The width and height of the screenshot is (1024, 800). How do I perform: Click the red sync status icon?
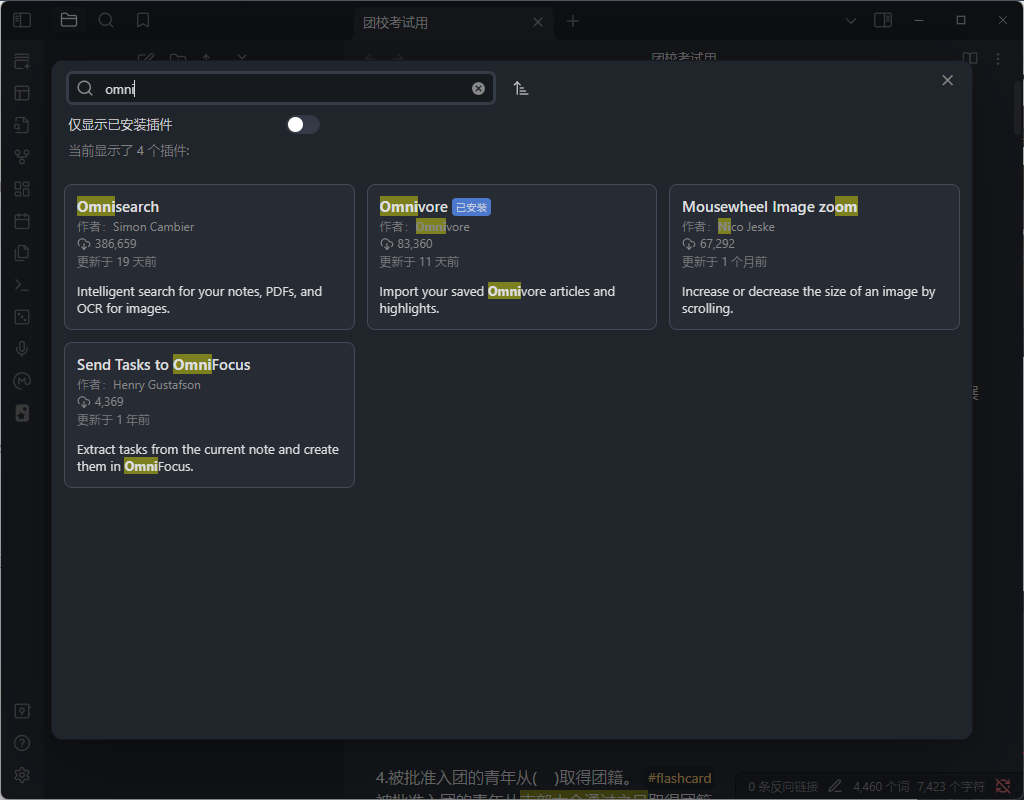1003,786
